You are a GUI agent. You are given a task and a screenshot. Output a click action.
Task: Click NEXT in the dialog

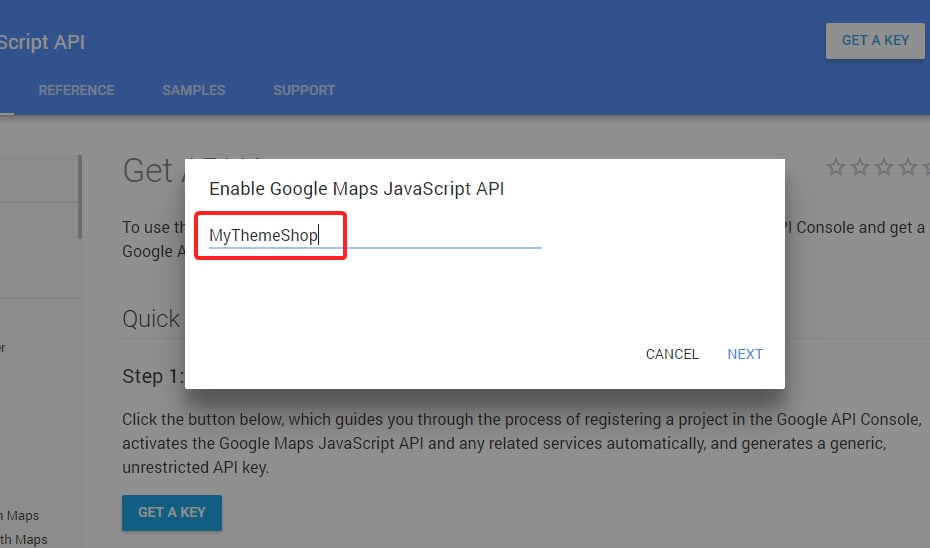[x=745, y=354]
